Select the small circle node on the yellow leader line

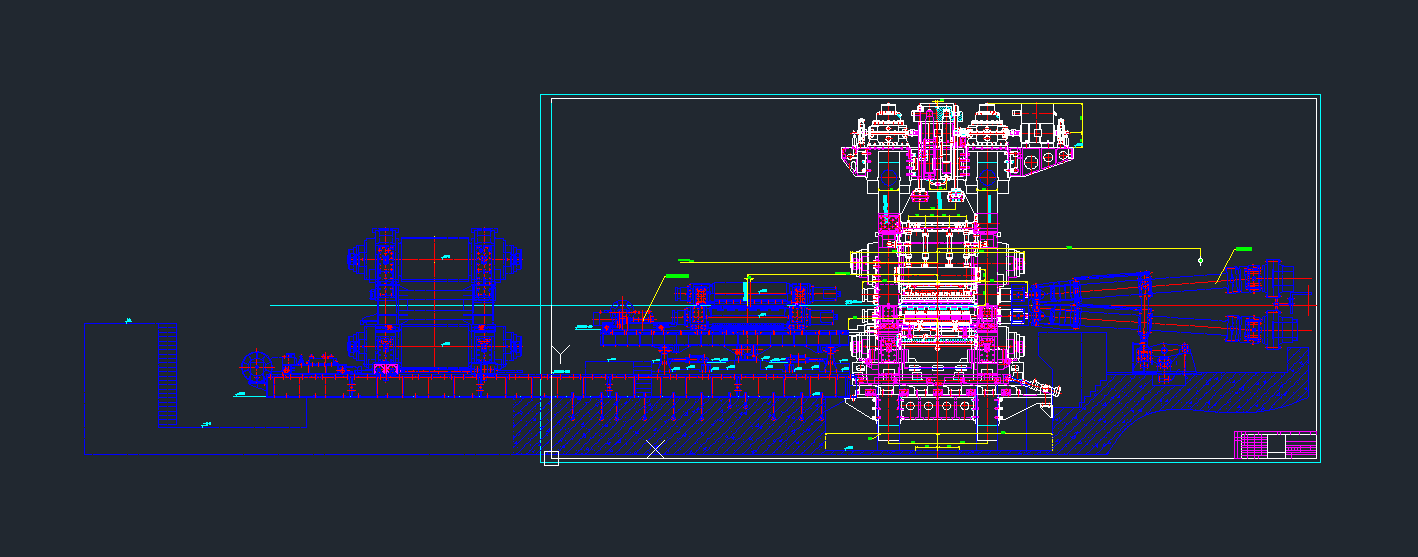click(x=1200, y=260)
